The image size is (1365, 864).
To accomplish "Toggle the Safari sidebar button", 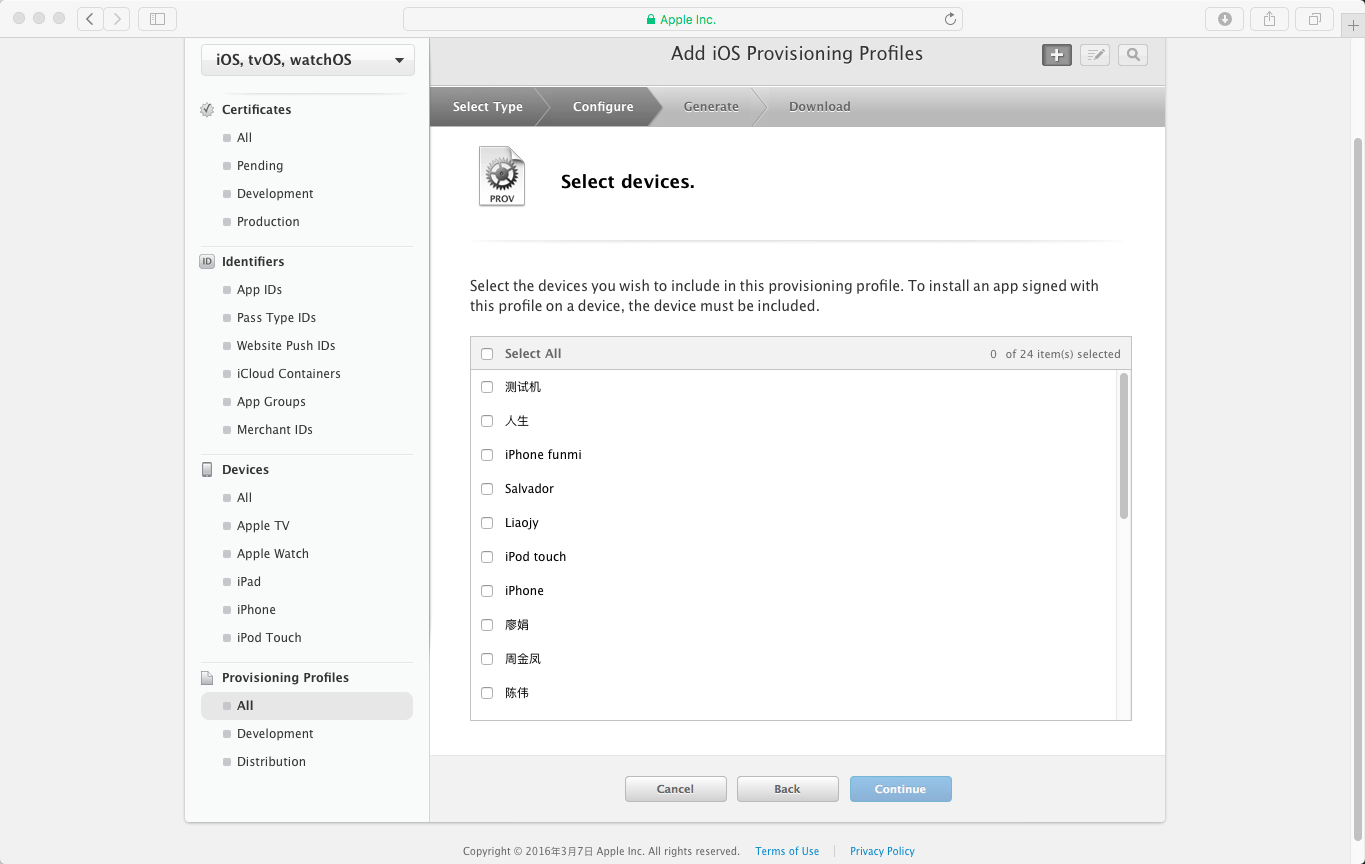I will point(157,18).
